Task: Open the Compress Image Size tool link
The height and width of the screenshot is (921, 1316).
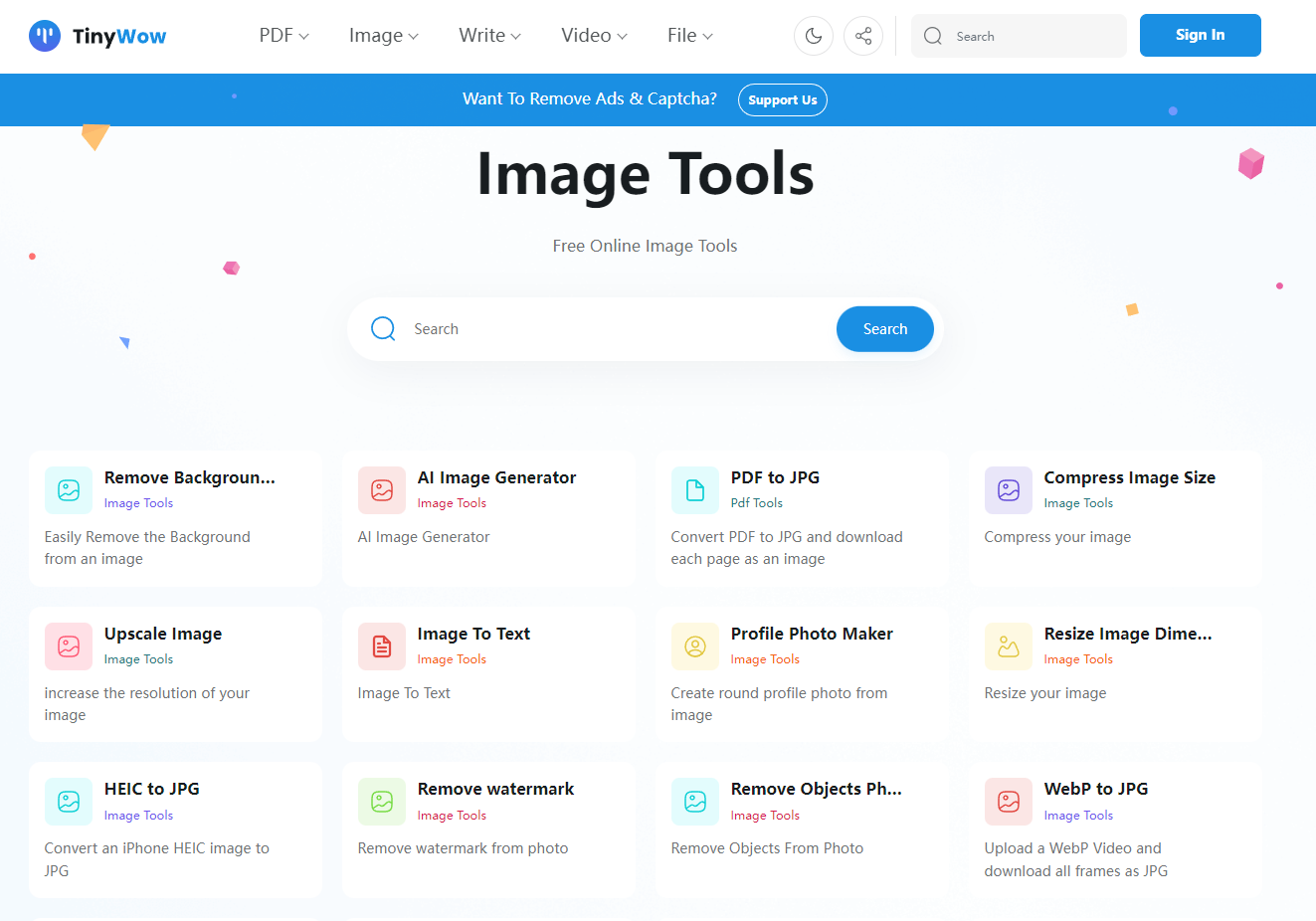Action: click(x=1129, y=477)
